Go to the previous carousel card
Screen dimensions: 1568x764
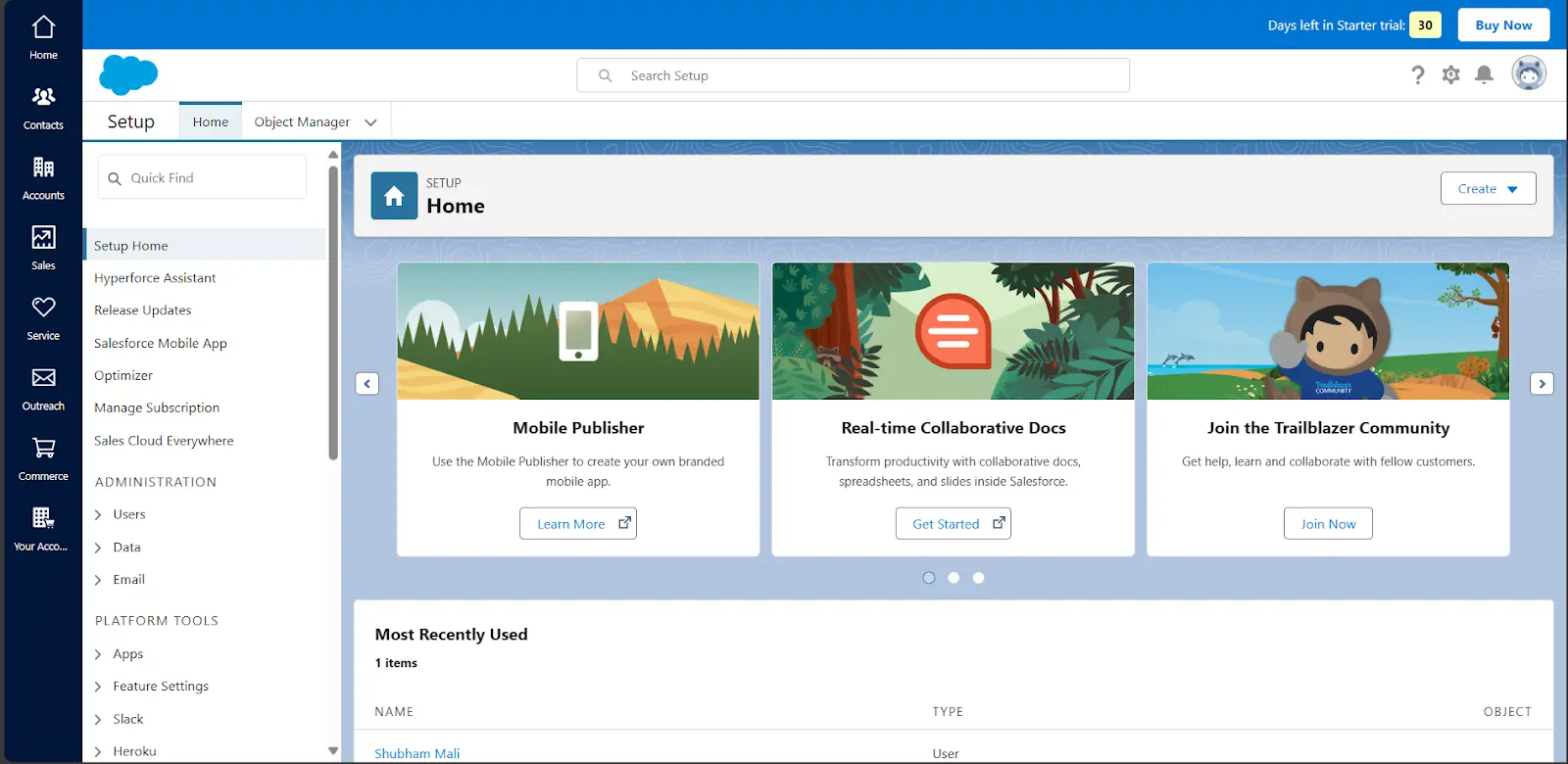point(367,383)
